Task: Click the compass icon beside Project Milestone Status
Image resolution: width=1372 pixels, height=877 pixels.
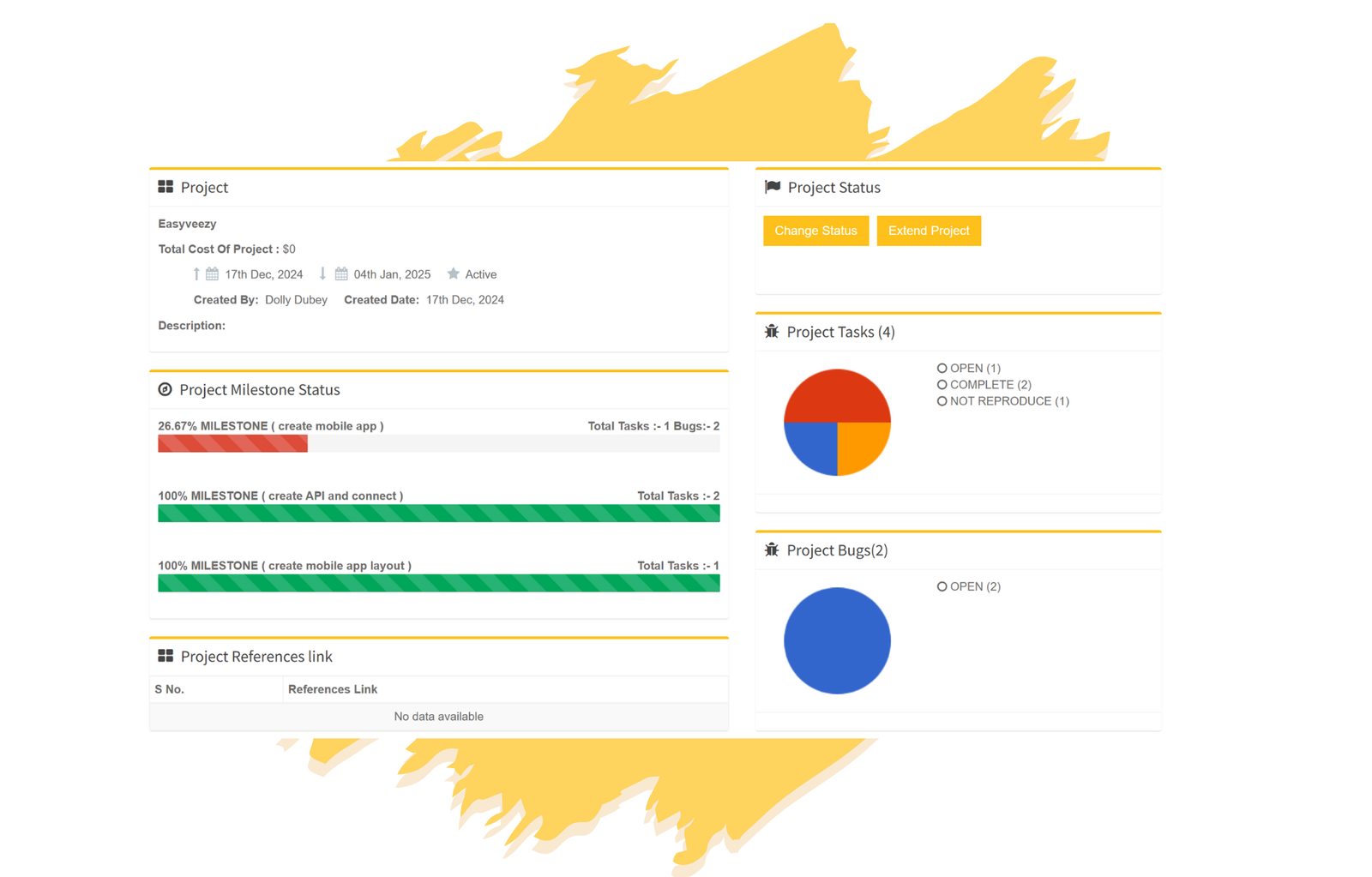Action: point(165,390)
